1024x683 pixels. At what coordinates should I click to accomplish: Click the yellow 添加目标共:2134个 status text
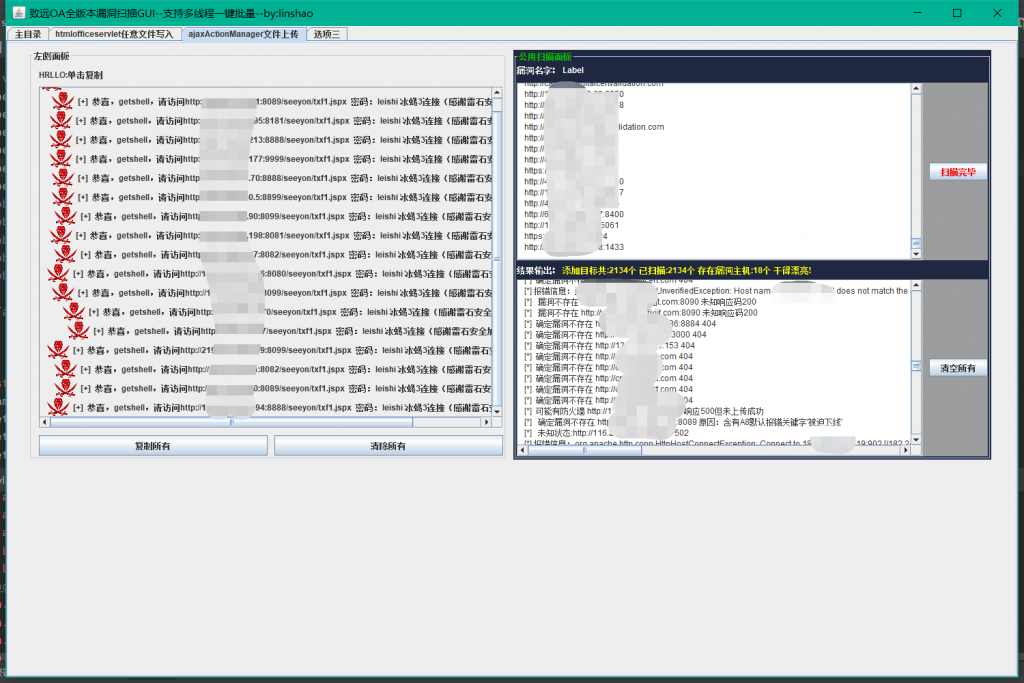[x=686, y=270]
